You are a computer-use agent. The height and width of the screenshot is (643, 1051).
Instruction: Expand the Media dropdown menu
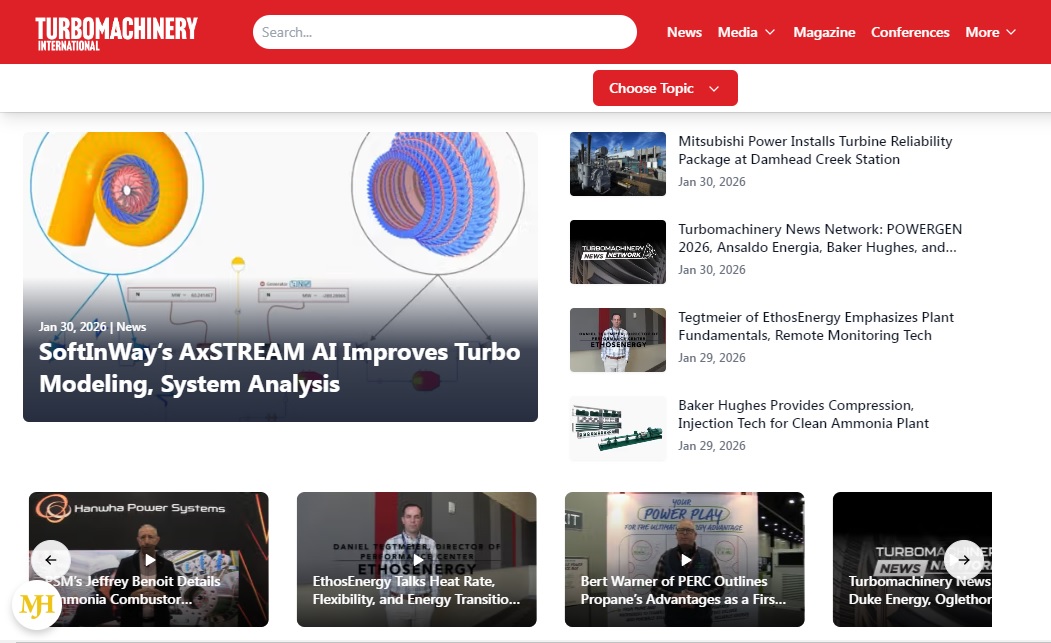pos(746,32)
